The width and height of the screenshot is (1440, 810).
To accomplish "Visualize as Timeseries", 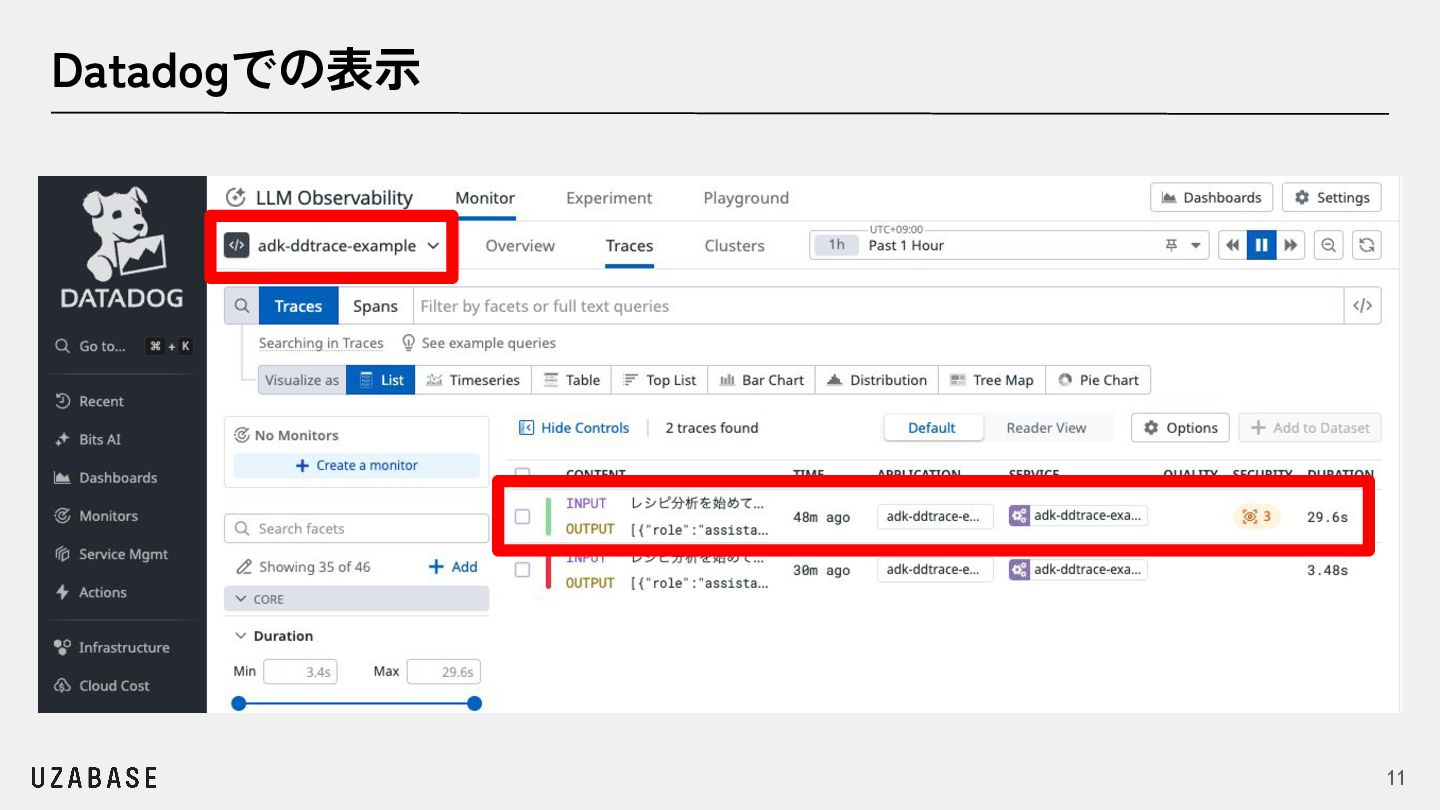I will pos(473,380).
